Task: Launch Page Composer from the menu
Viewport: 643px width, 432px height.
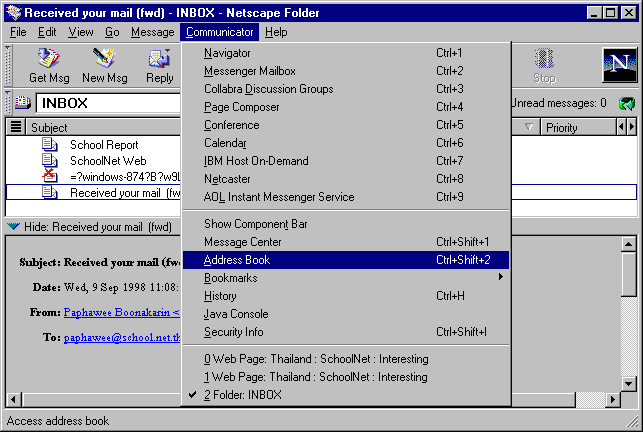Action: click(346, 107)
